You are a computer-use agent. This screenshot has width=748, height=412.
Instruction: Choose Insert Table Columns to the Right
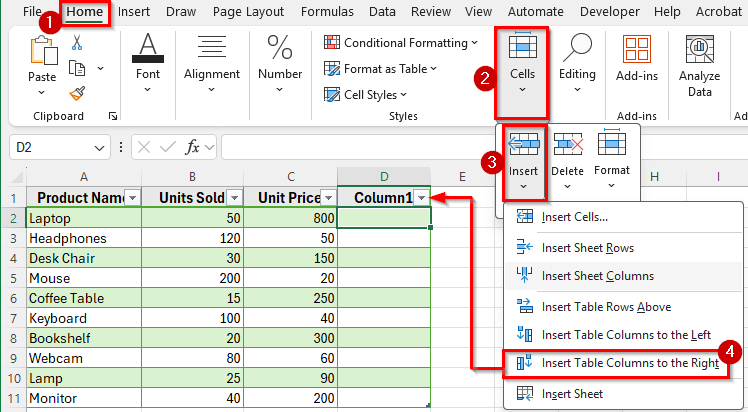tap(629, 363)
